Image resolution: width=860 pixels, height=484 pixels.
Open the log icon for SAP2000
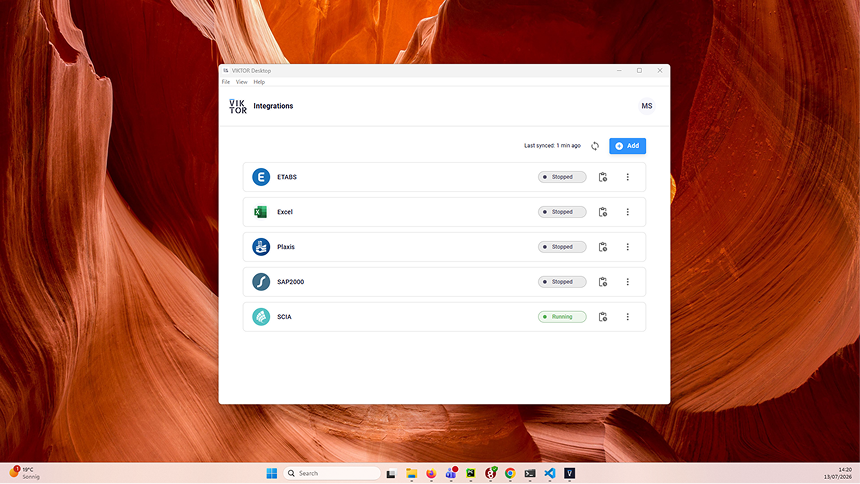(603, 282)
